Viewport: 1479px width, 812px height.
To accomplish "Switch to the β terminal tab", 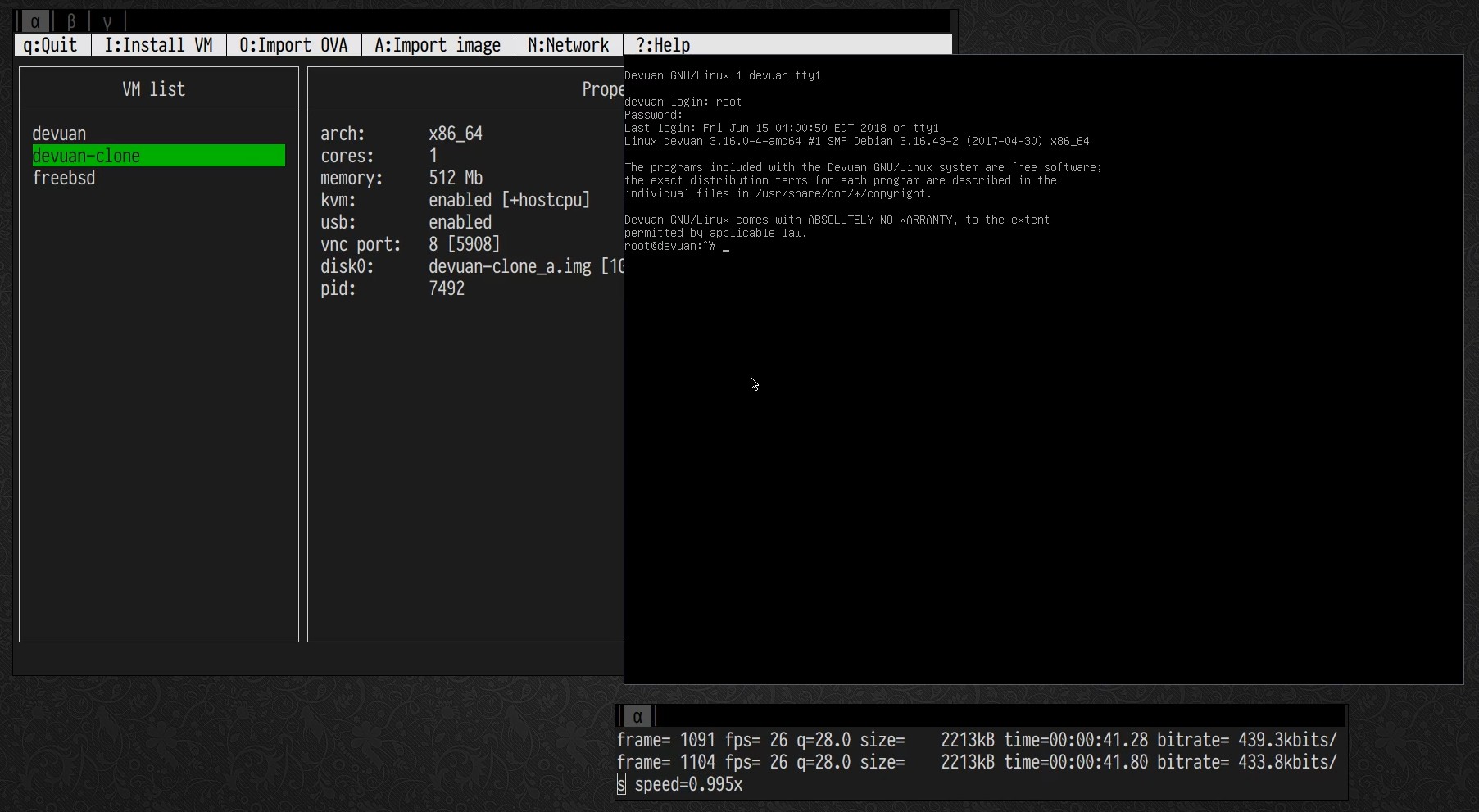I will click(71, 21).
